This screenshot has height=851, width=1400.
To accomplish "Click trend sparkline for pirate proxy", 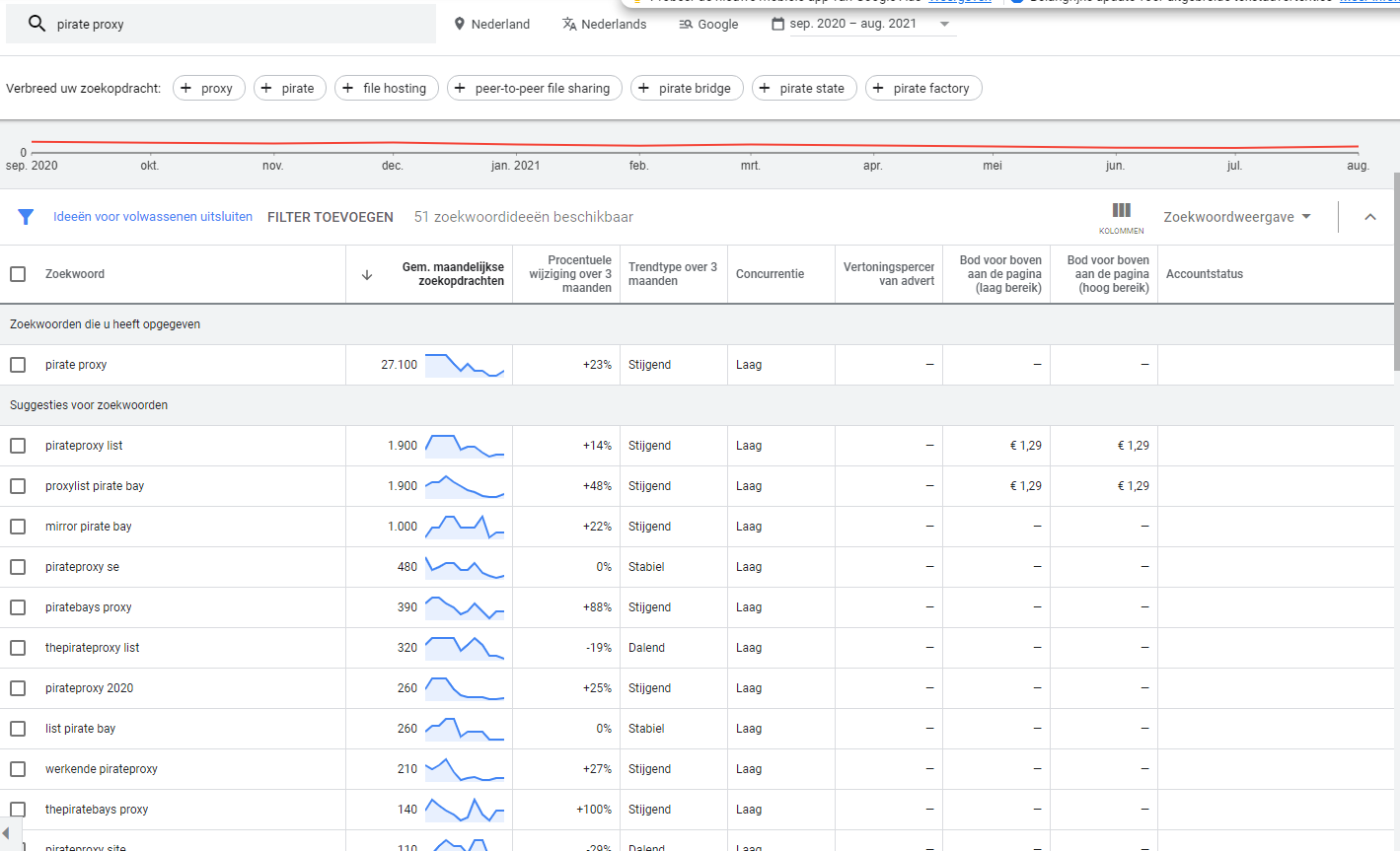I will [x=465, y=365].
